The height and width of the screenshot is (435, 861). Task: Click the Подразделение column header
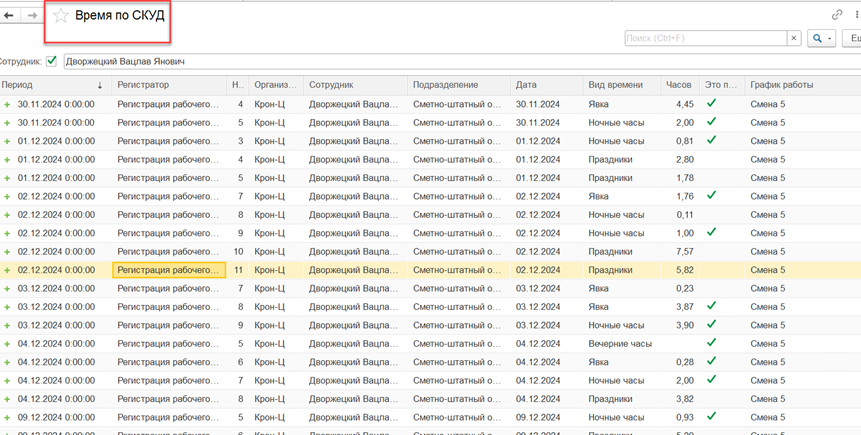point(445,85)
